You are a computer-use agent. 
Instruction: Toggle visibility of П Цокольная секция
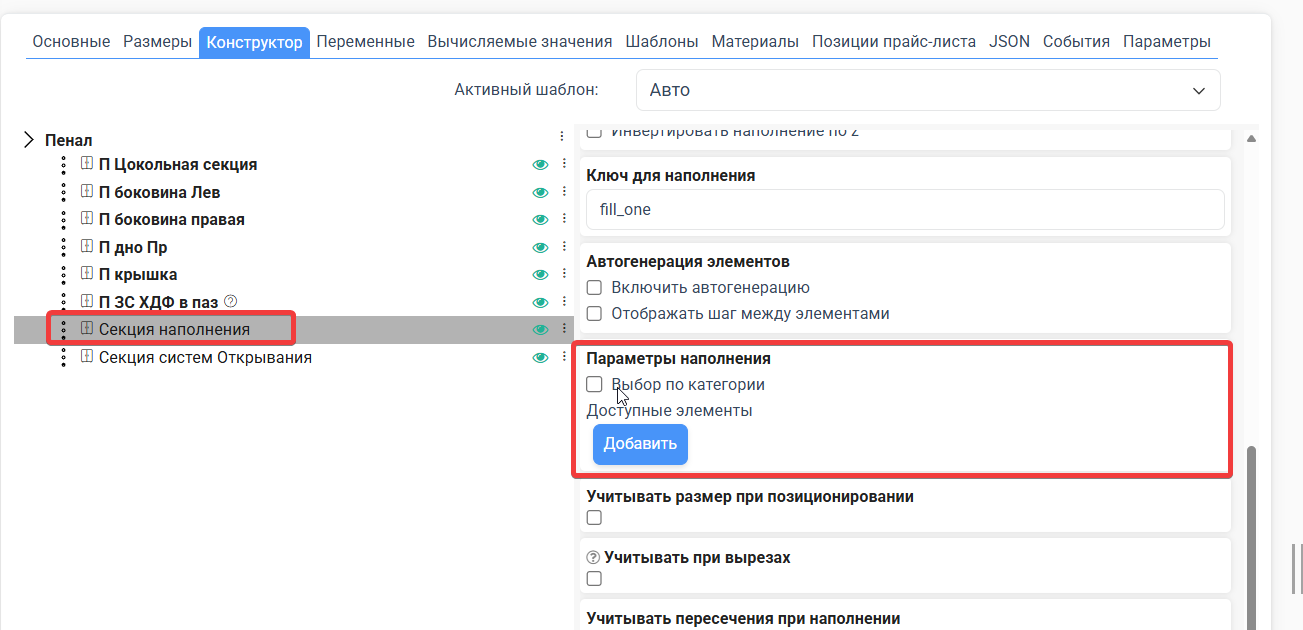[x=541, y=164]
